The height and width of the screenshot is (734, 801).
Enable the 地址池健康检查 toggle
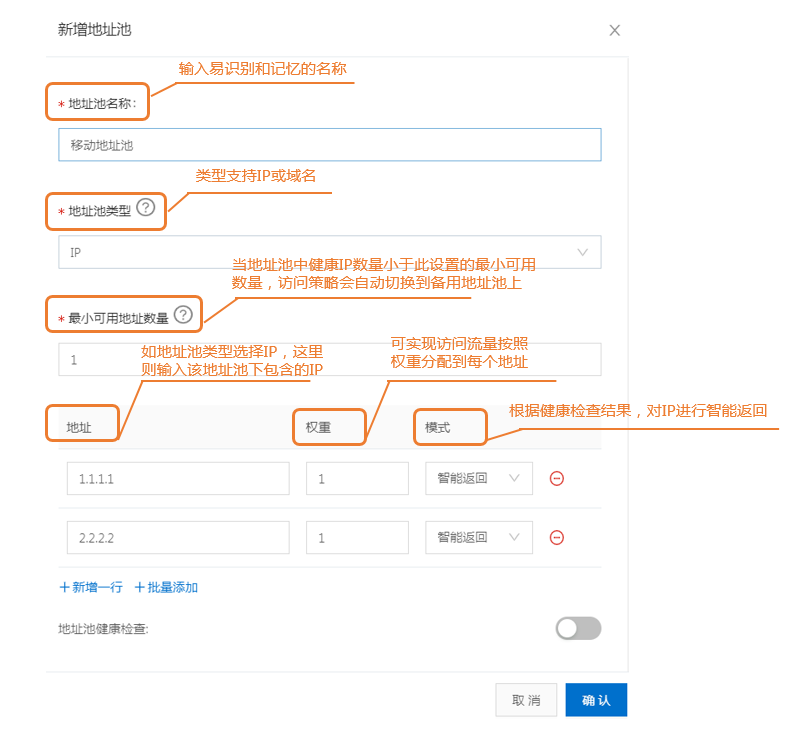click(578, 628)
